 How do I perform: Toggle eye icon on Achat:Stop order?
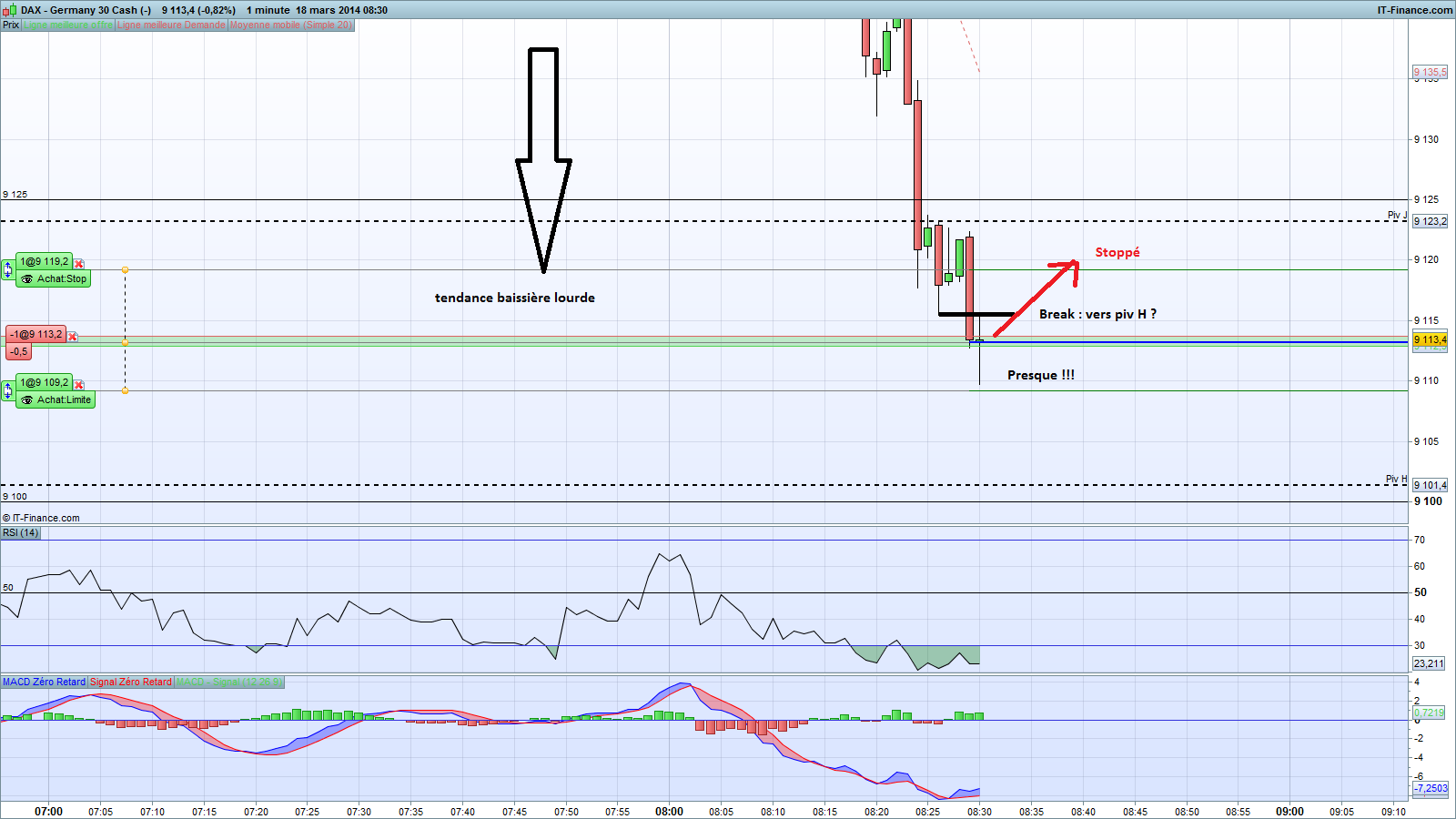pyautogui.click(x=27, y=279)
